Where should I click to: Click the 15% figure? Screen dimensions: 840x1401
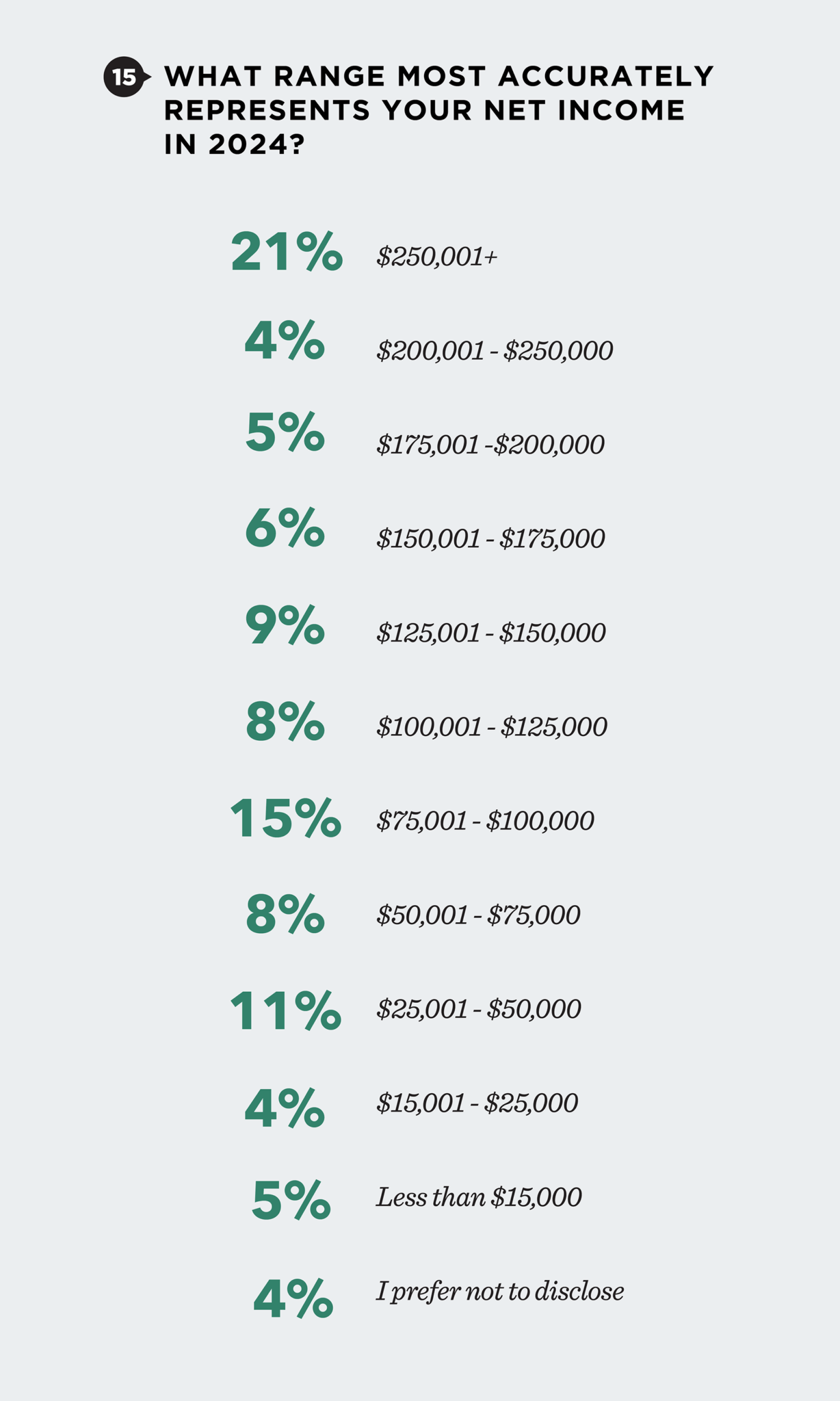point(285,817)
